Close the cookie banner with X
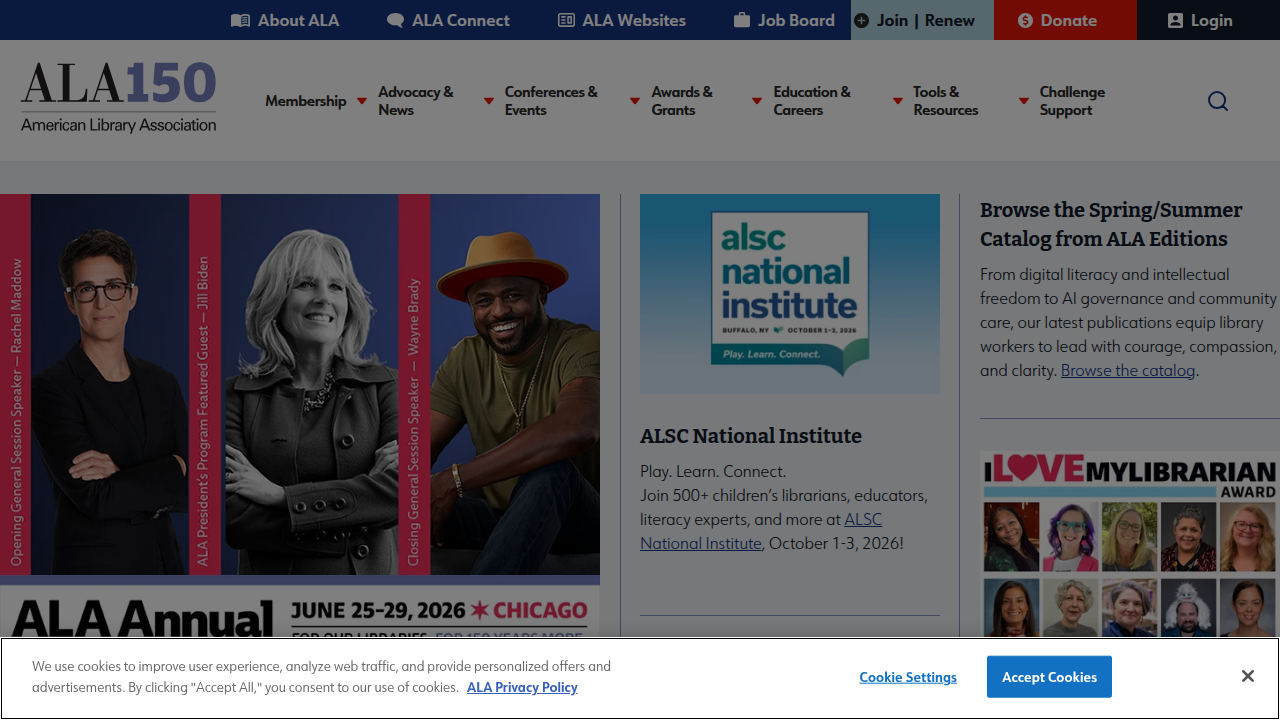 click(1248, 677)
